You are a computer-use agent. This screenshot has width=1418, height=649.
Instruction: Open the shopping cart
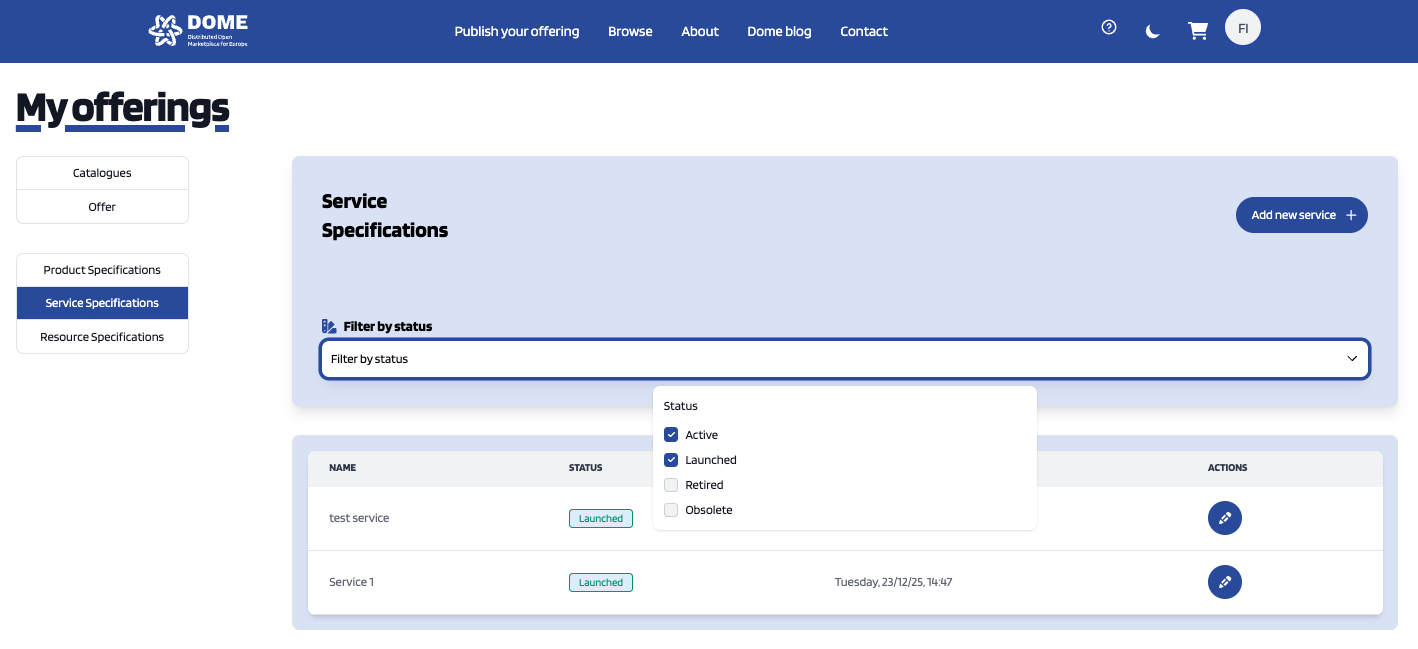tap(1197, 31)
